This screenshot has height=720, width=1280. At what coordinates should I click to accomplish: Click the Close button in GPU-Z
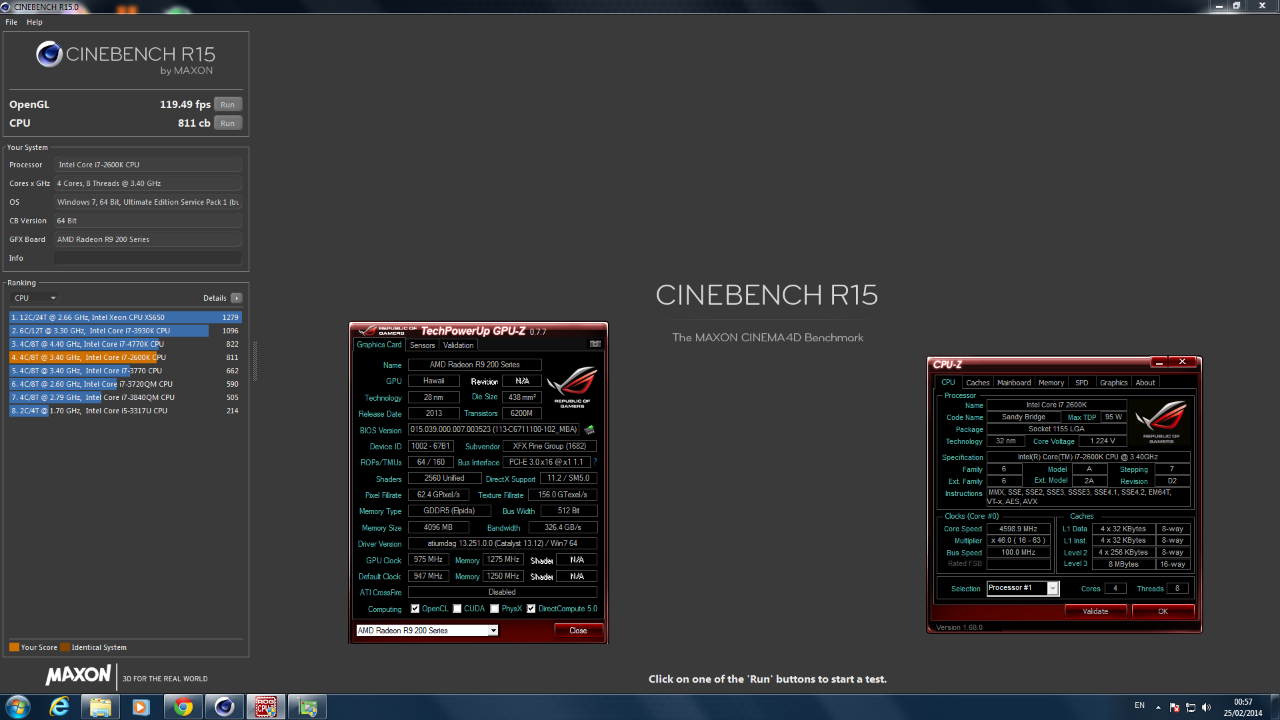(x=578, y=630)
